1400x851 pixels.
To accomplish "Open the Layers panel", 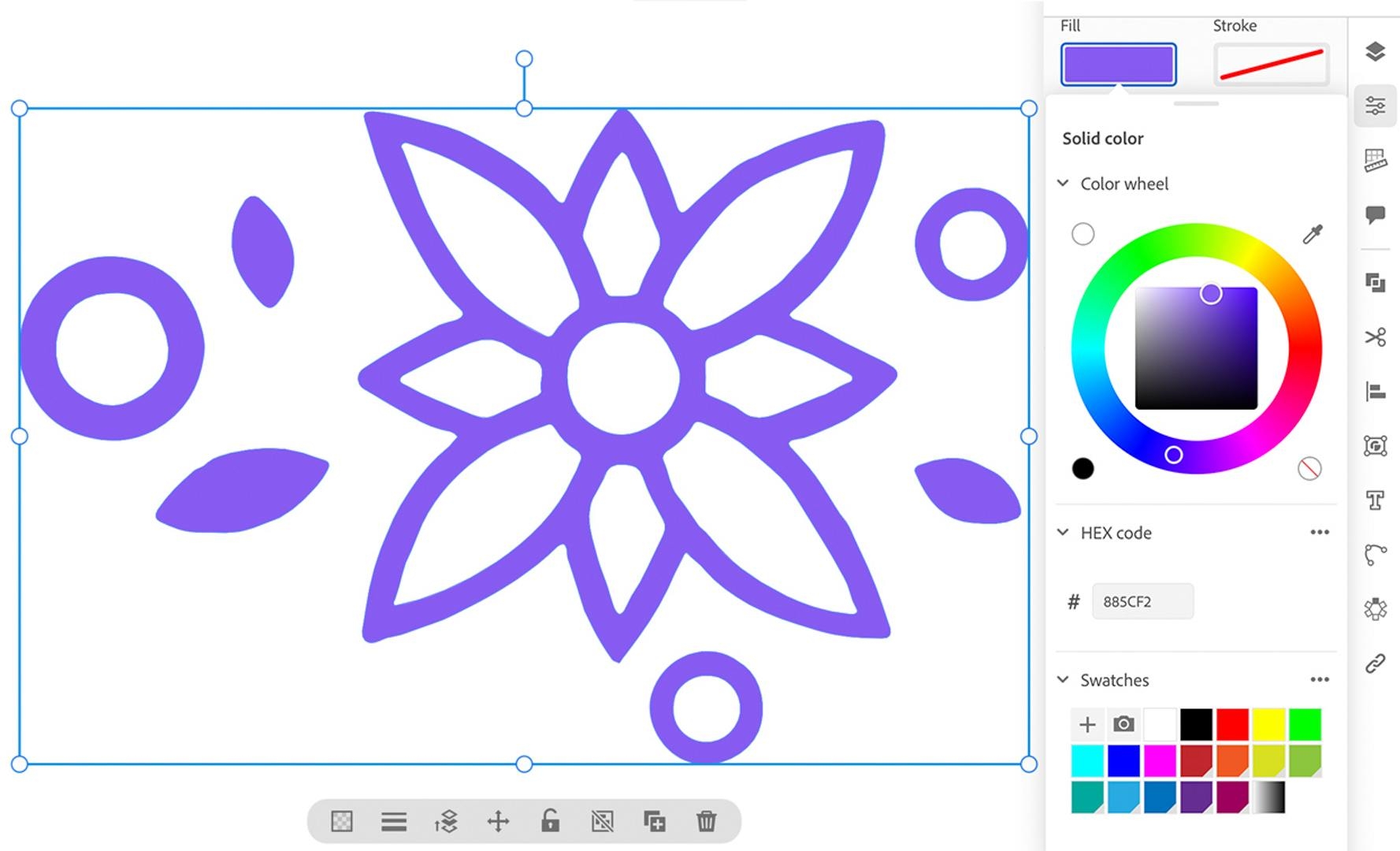I will tap(1375, 52).
